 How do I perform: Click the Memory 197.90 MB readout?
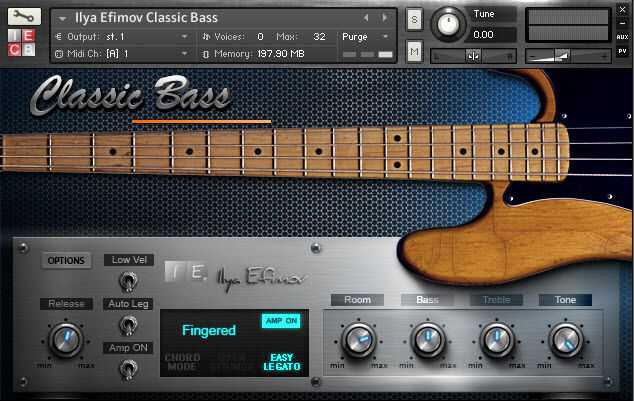coord(281,54)
